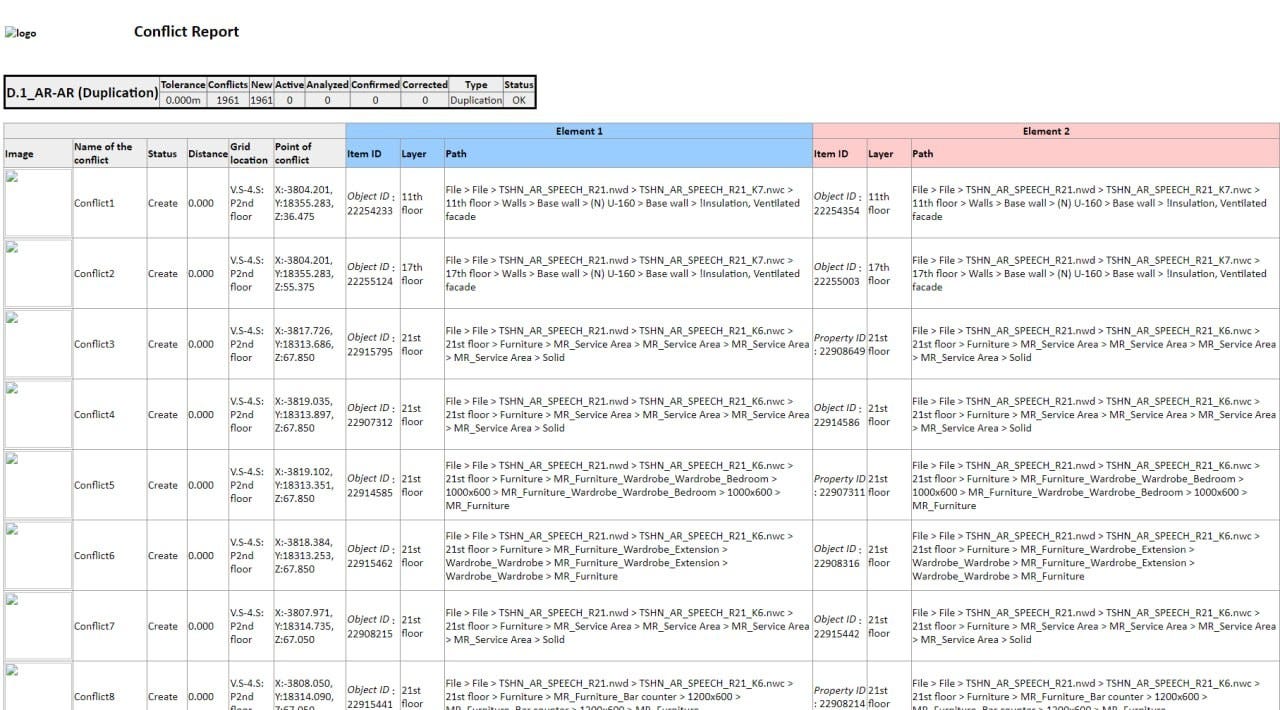This screenshot has height=710, width=1280.
Task: Select the Conflict7 name cell
Action: [x=109, y=626]
